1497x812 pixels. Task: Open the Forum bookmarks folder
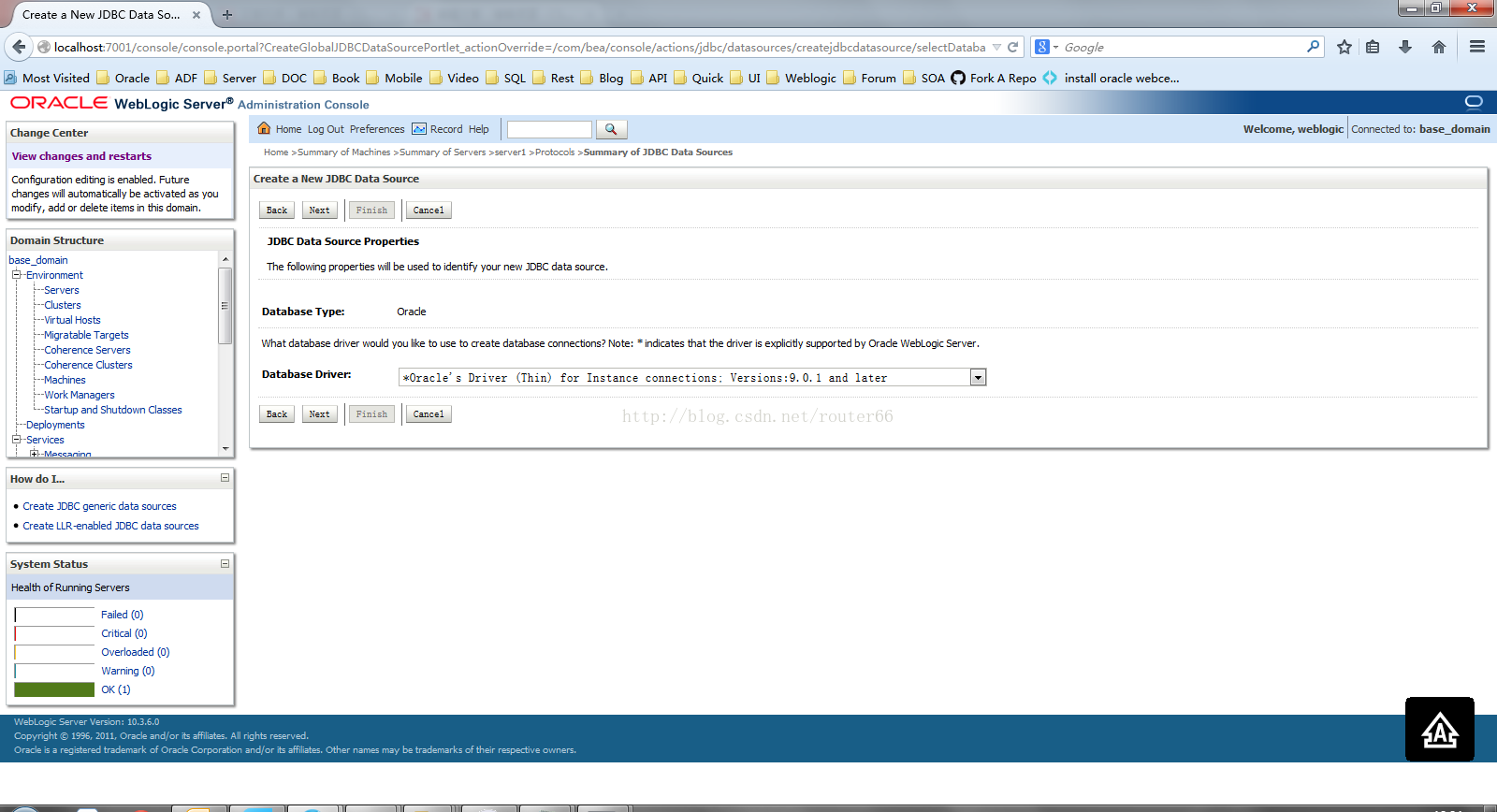click(x=869, y=78)
